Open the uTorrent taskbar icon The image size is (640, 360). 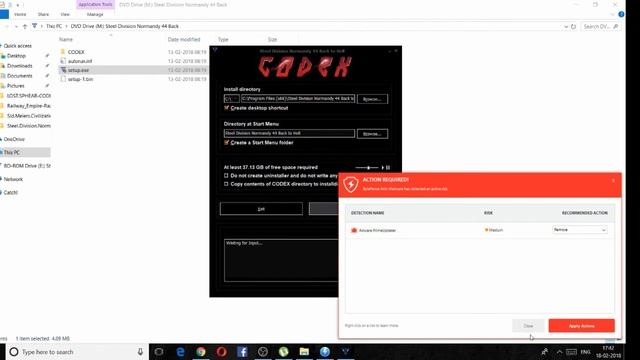click(283, 352)
